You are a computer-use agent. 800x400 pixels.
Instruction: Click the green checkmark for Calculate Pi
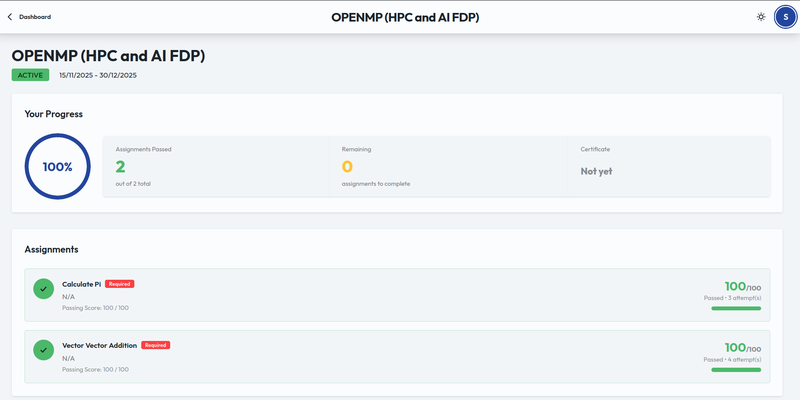[43, 289]
